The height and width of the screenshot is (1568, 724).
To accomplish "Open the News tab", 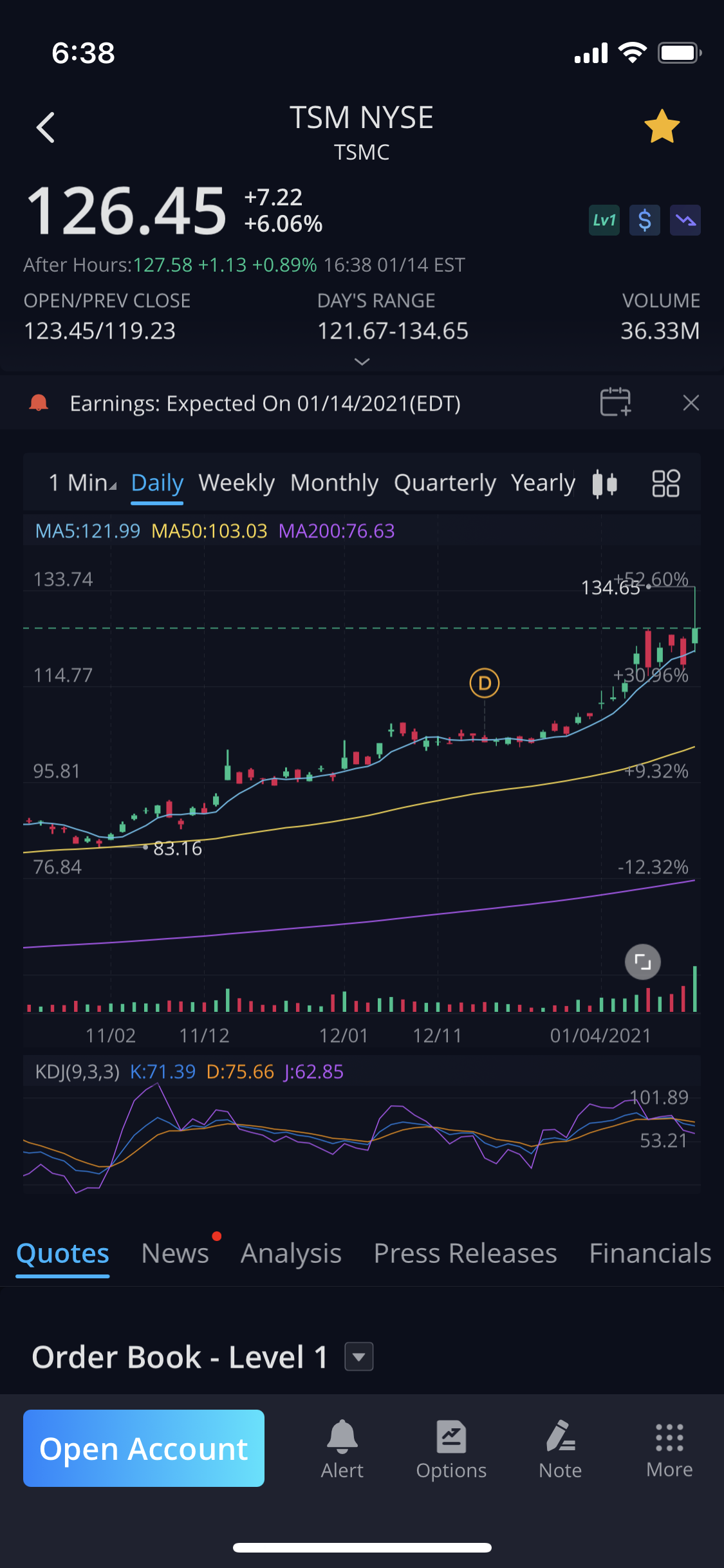I will (x=175, y=1253).
